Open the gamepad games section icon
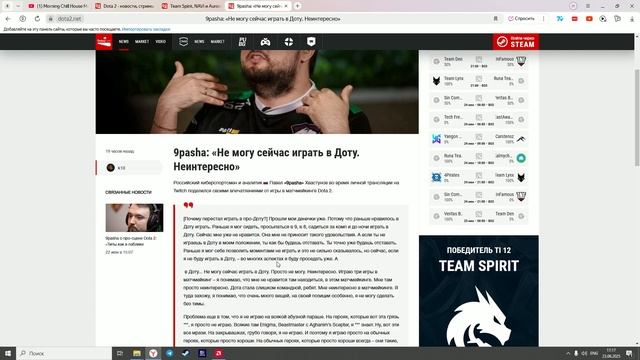640x360 pixels. tap(265, 42)
